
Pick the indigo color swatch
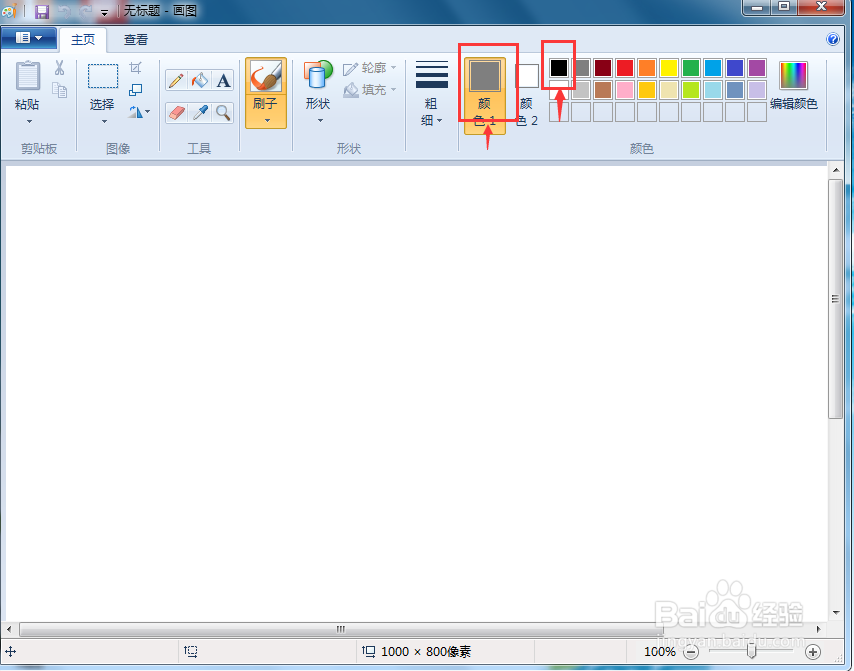pyautogui.click(x=735, y=68)
